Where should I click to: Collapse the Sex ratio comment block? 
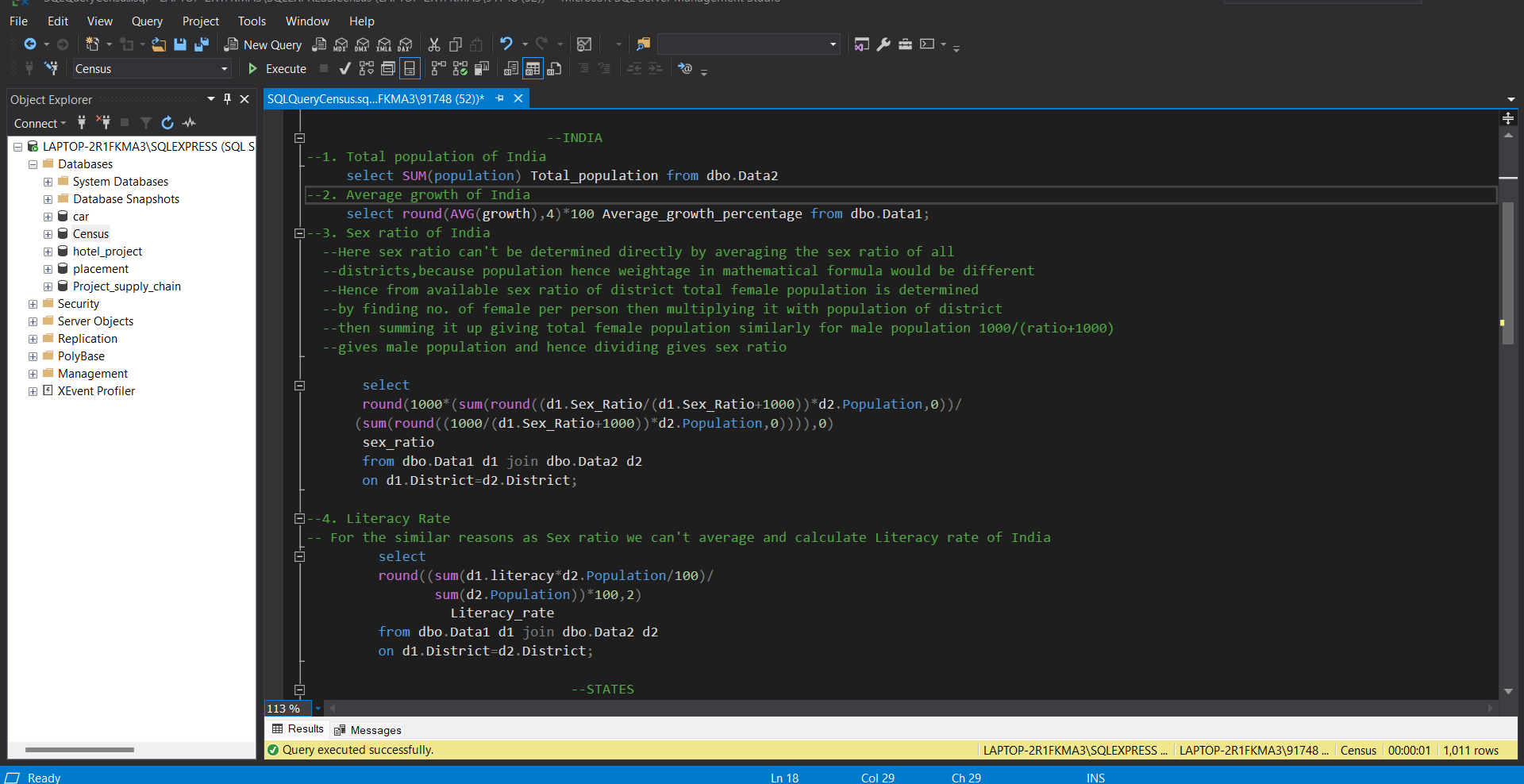point(299,233)
